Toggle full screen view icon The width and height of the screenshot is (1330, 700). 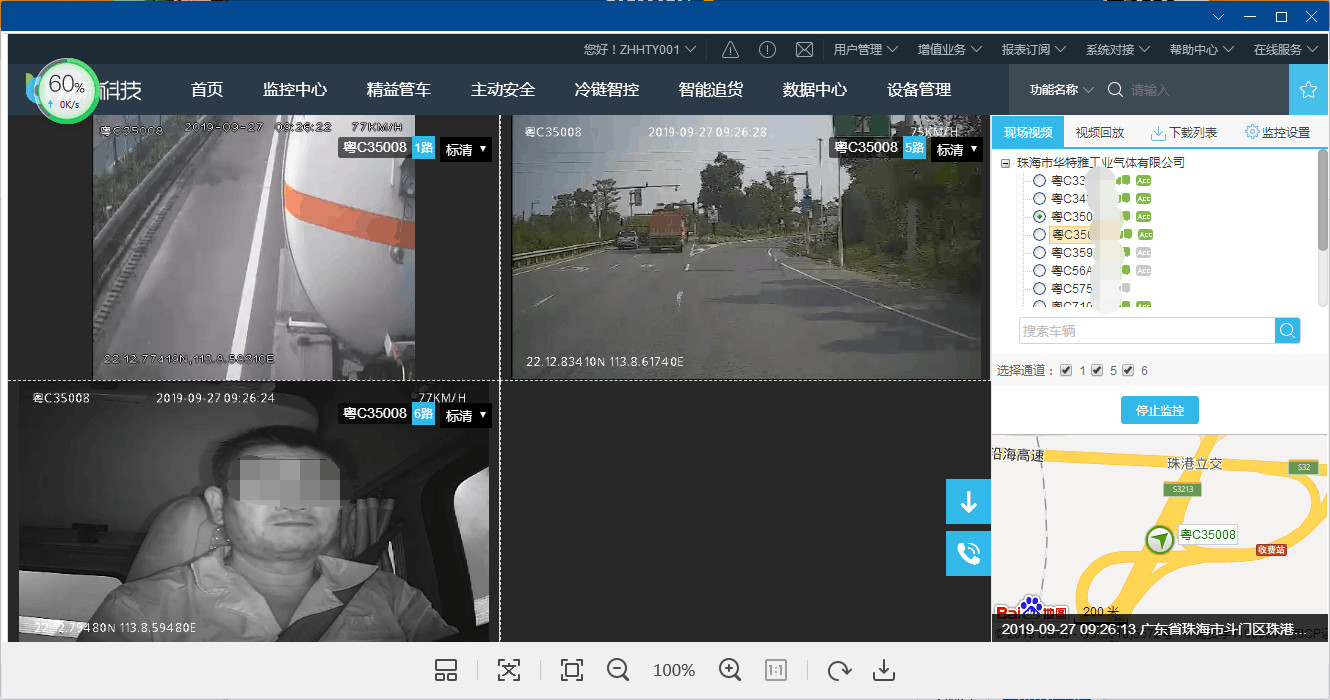pos(572,670)
